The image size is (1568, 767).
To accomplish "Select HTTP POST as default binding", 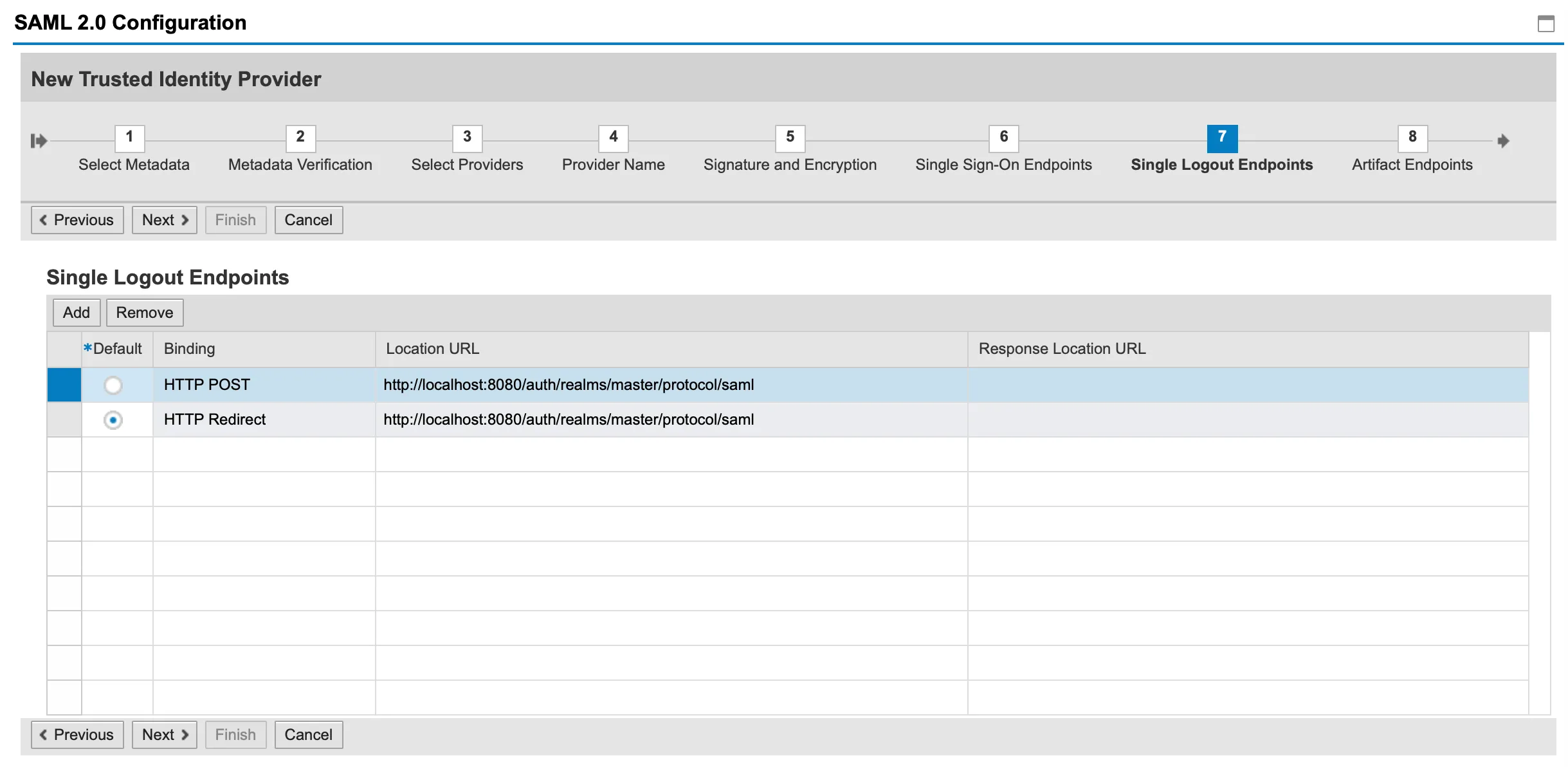I will tap(113, 385).
